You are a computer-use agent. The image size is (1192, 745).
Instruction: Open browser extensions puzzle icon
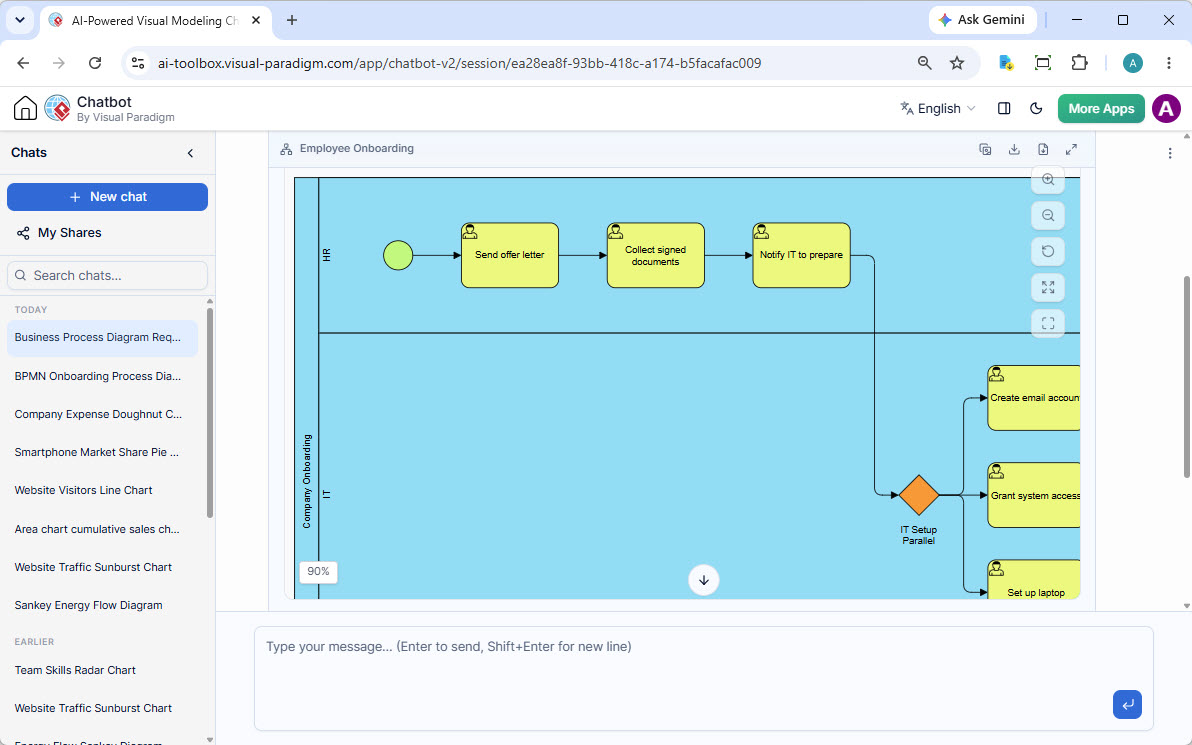click(x=1079, y=63)
